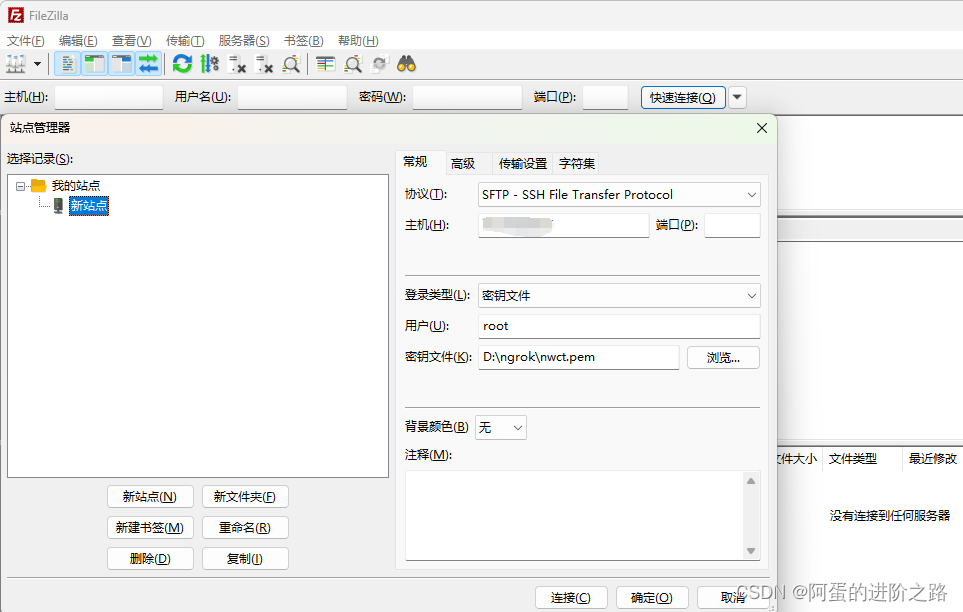
Task: Click the comments scrollbar down arrow
Action: point(751,551)
